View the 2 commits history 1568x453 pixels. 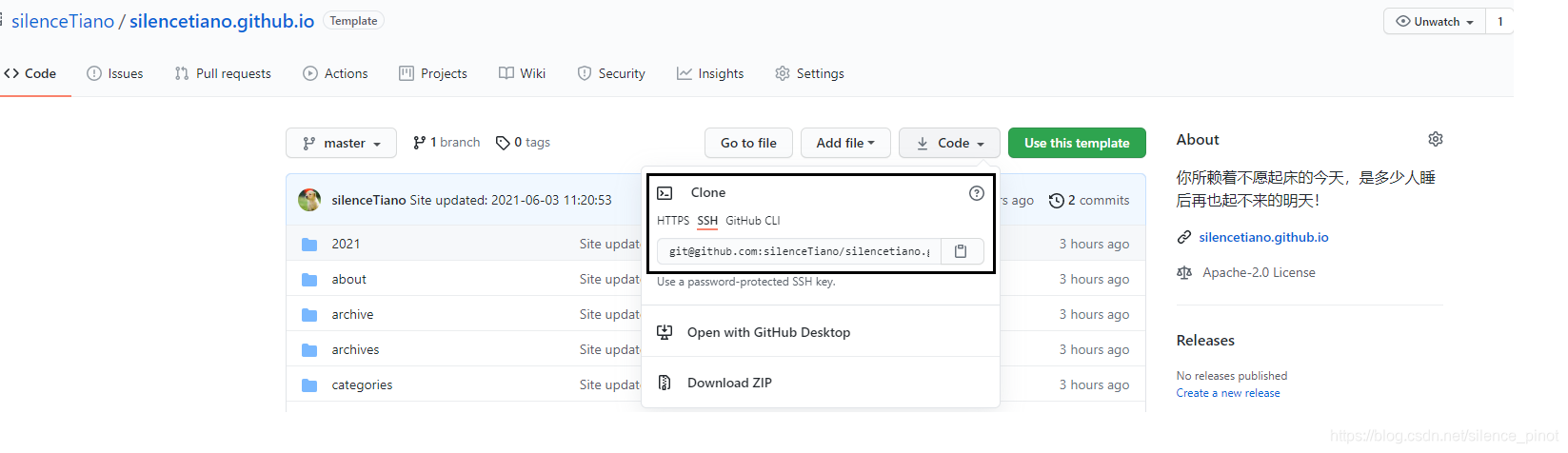(x=1089, y=200)
